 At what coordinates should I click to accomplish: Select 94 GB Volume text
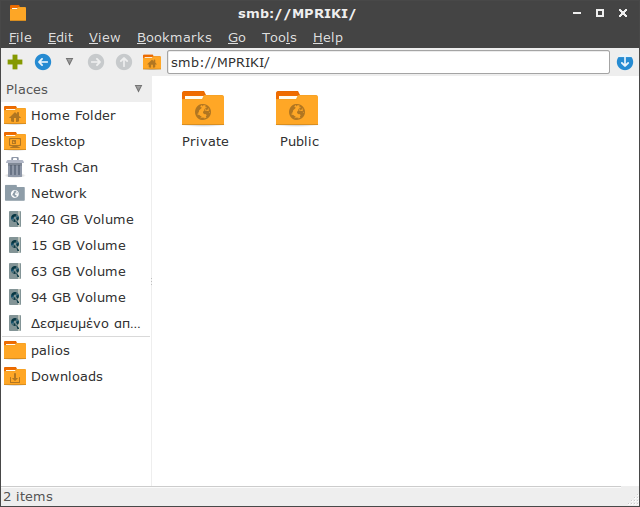coord(78,298)
